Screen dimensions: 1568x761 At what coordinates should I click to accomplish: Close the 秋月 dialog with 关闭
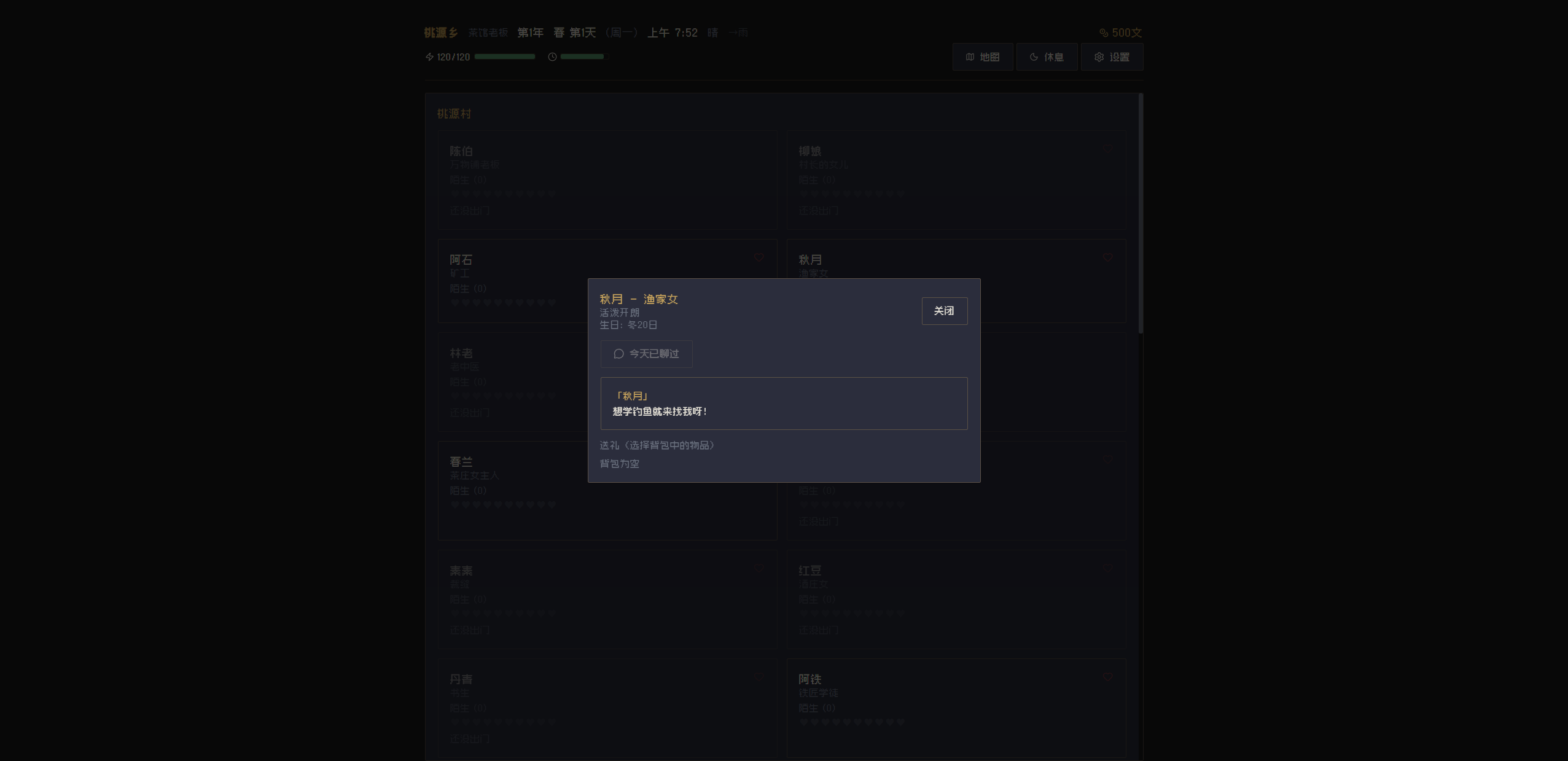point(944,311)
